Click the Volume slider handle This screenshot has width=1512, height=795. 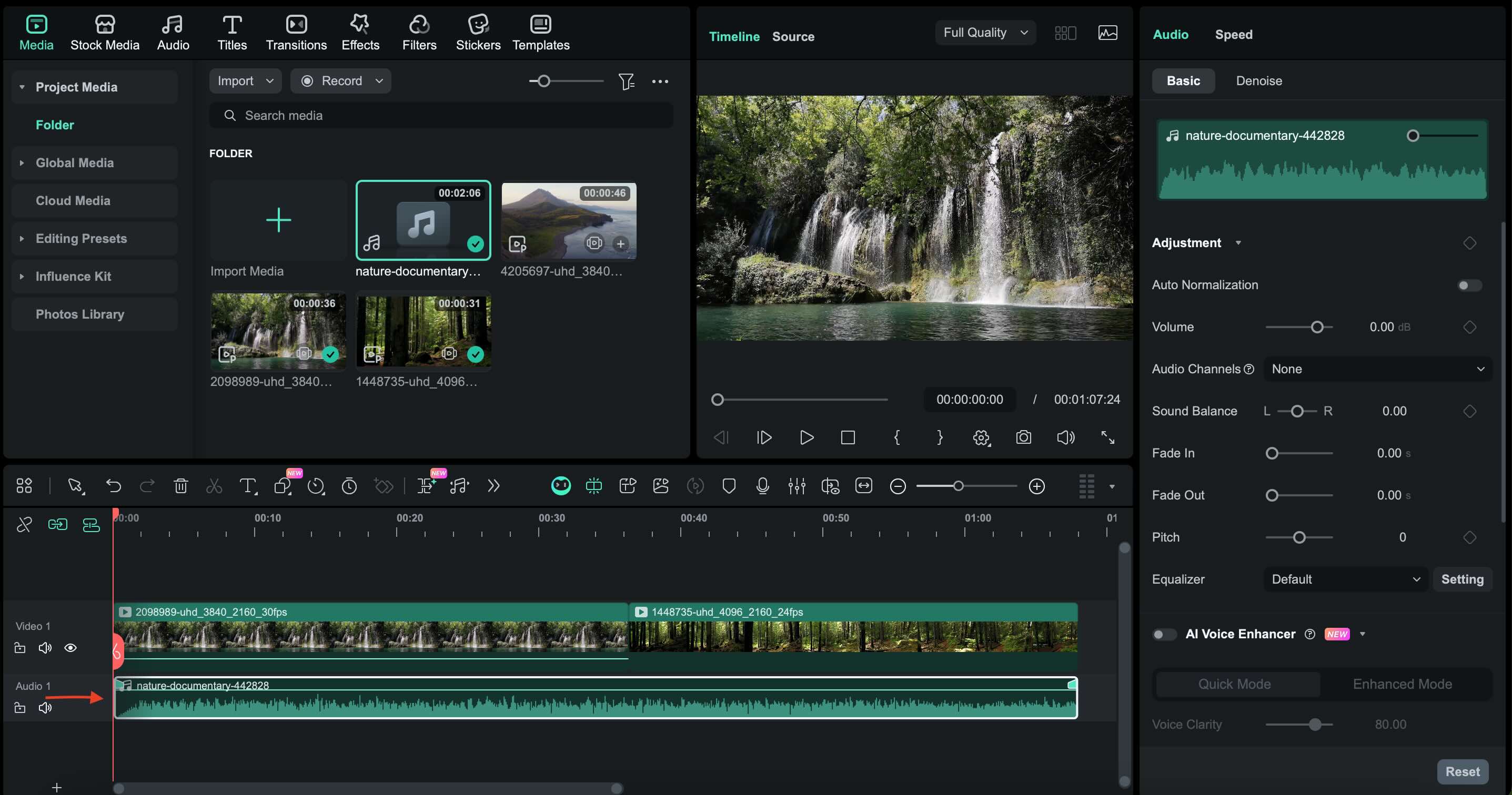pos(1317,328)
